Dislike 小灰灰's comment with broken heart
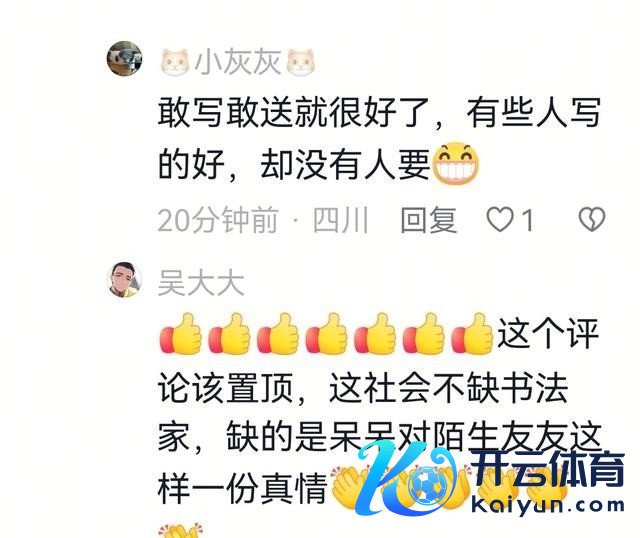Screen dimensions: 640x538 [x=592, y=220]
